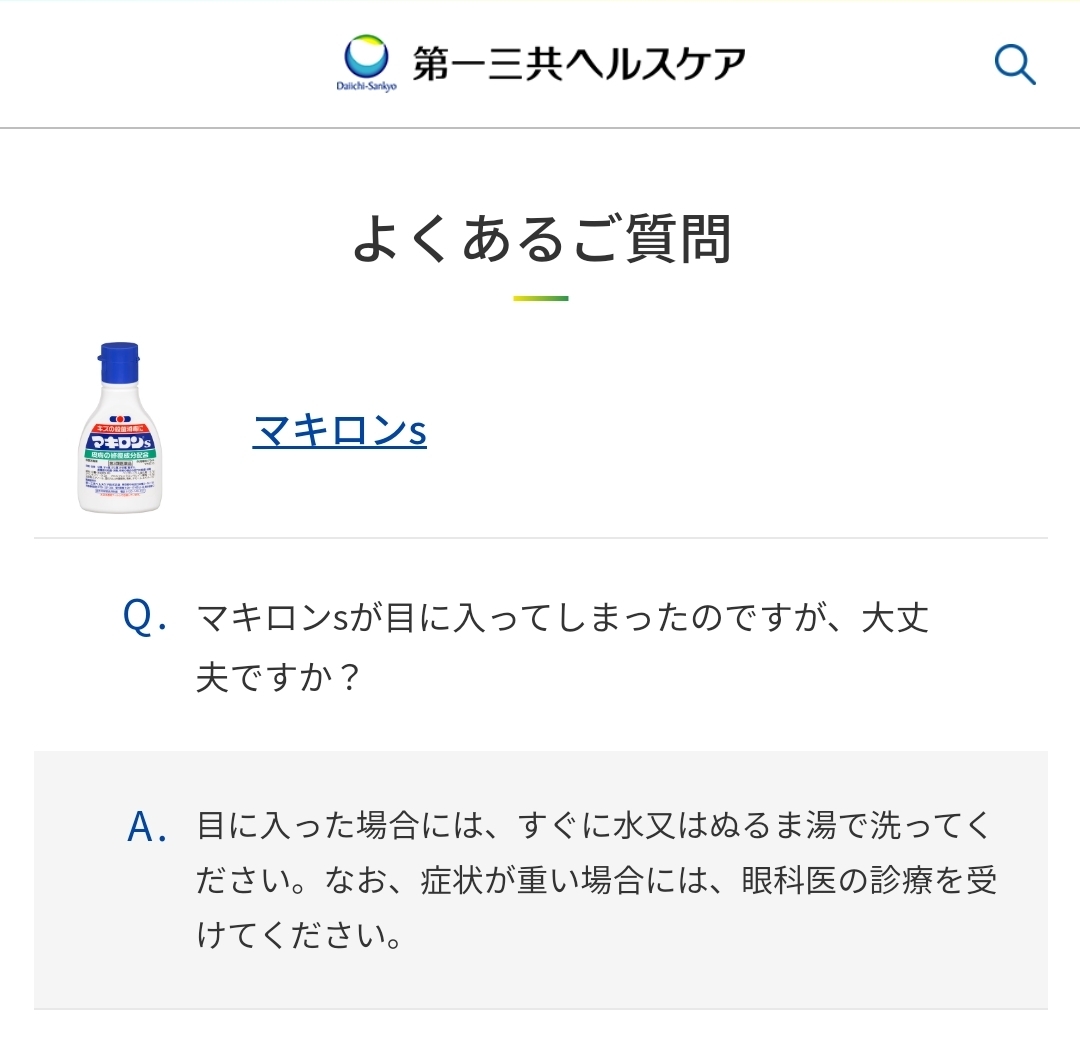Open the マキロンs product link
Screen dimensions: 1080x1048
tap(340, 430)
